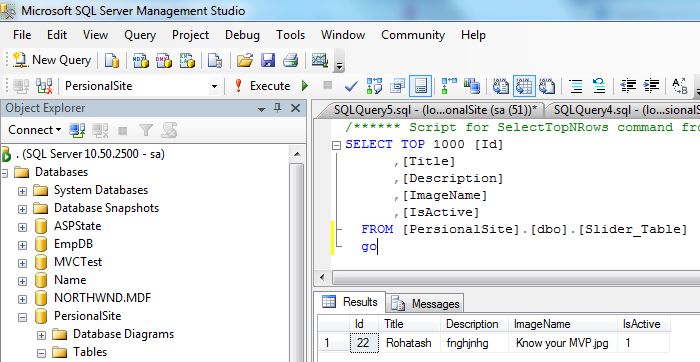Select the Name database in the tree
This screenshot has height=362, width=700.
(x=70, y=280)
